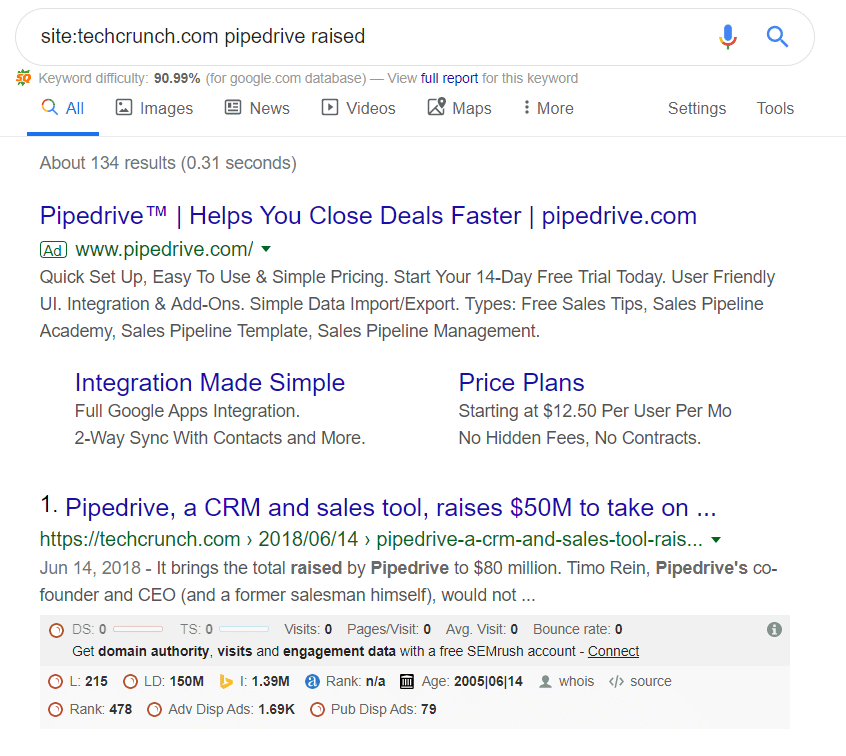Open the Integration Made Simple sitelink

coord(210,383)
